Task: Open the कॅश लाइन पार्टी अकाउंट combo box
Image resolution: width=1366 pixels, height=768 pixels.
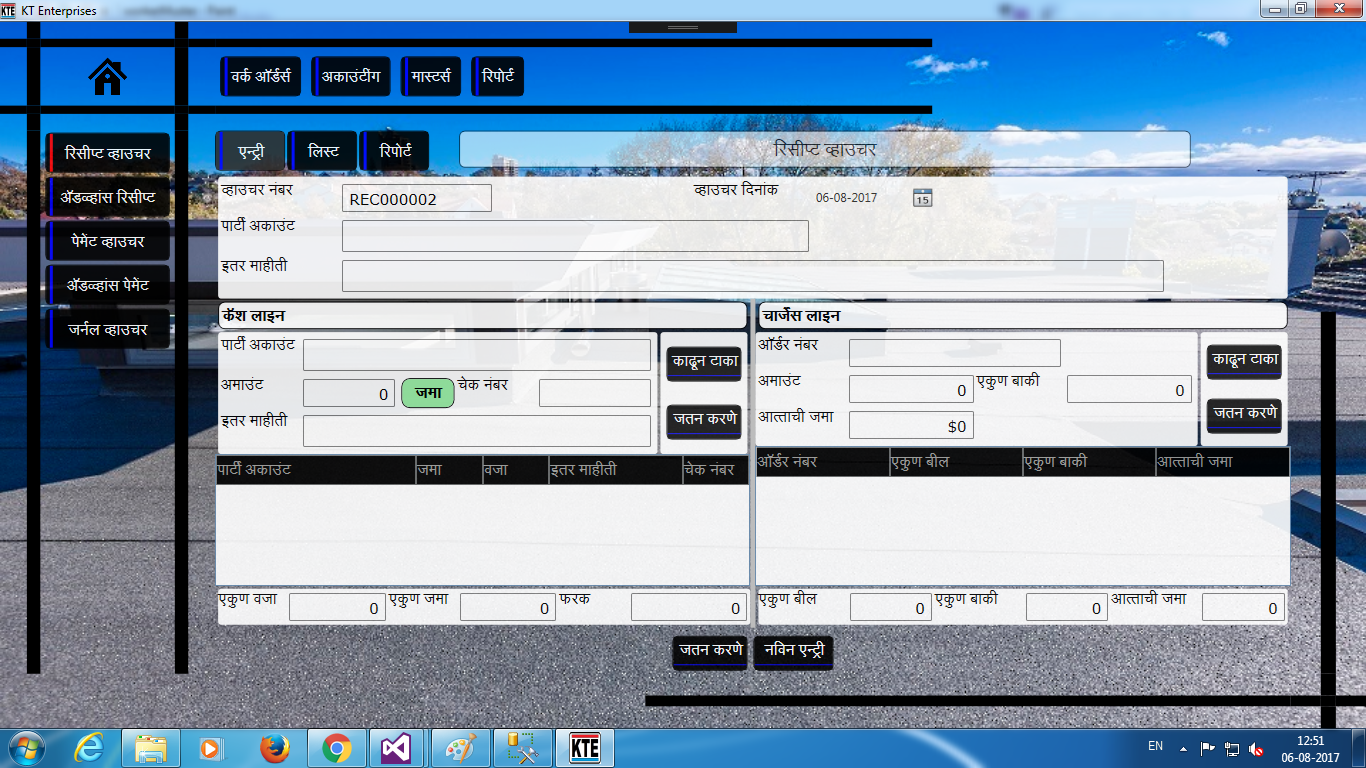Action: (x=477, y=355)
